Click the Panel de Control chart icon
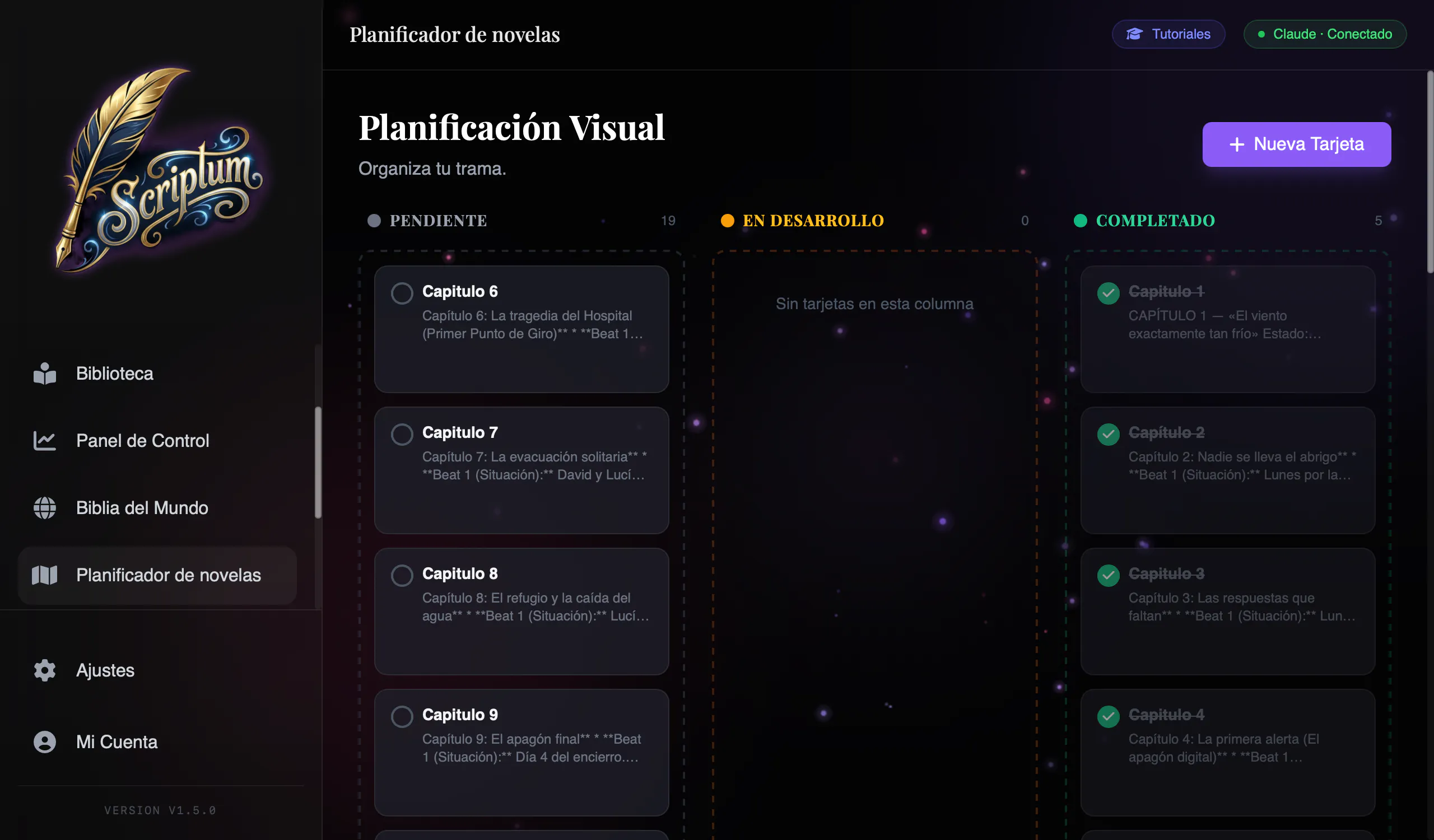Screen dimensions: 1434x840 pyautogui.click(x=44, y=441)
